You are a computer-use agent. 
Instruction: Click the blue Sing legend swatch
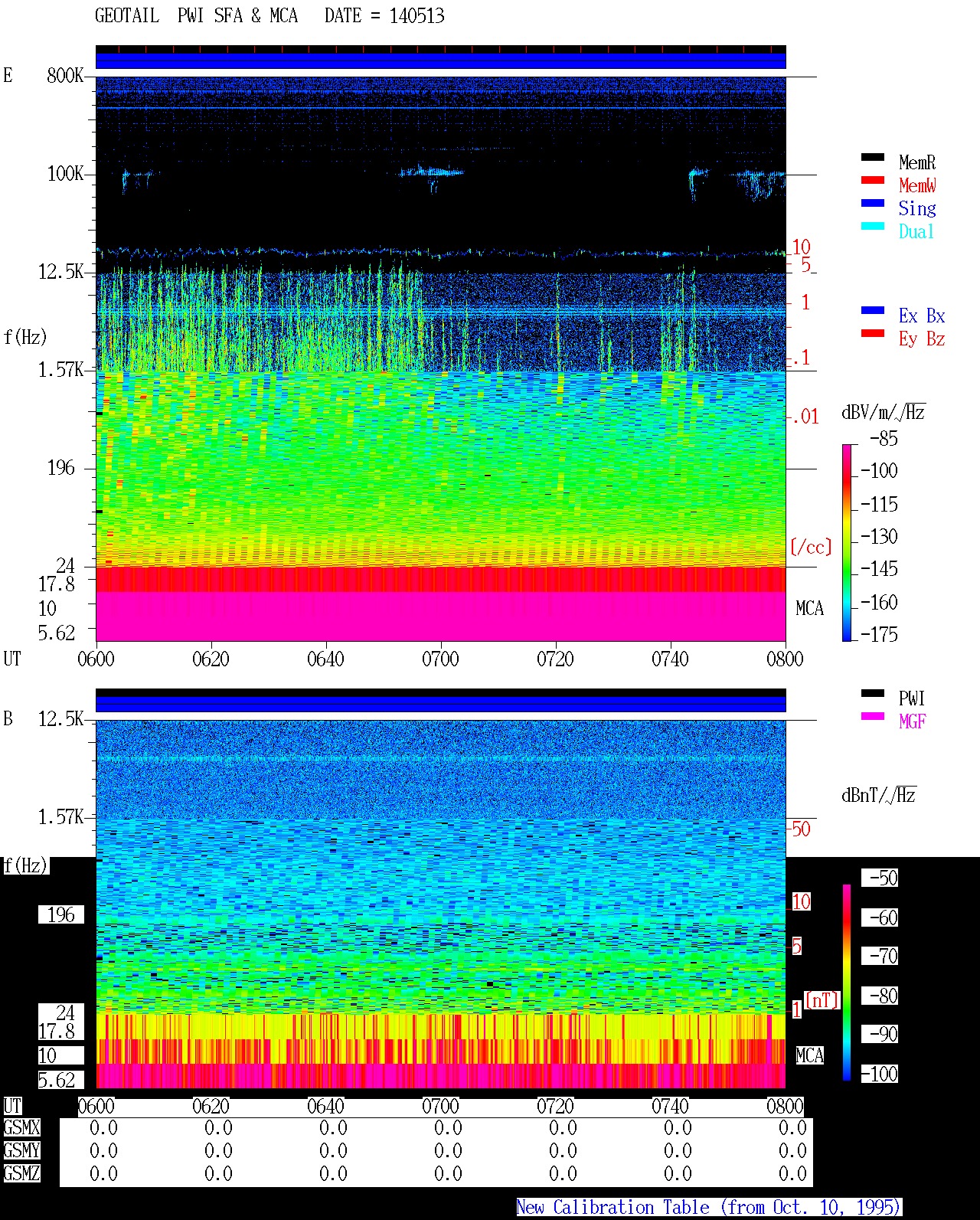click(x=873, y=204)
